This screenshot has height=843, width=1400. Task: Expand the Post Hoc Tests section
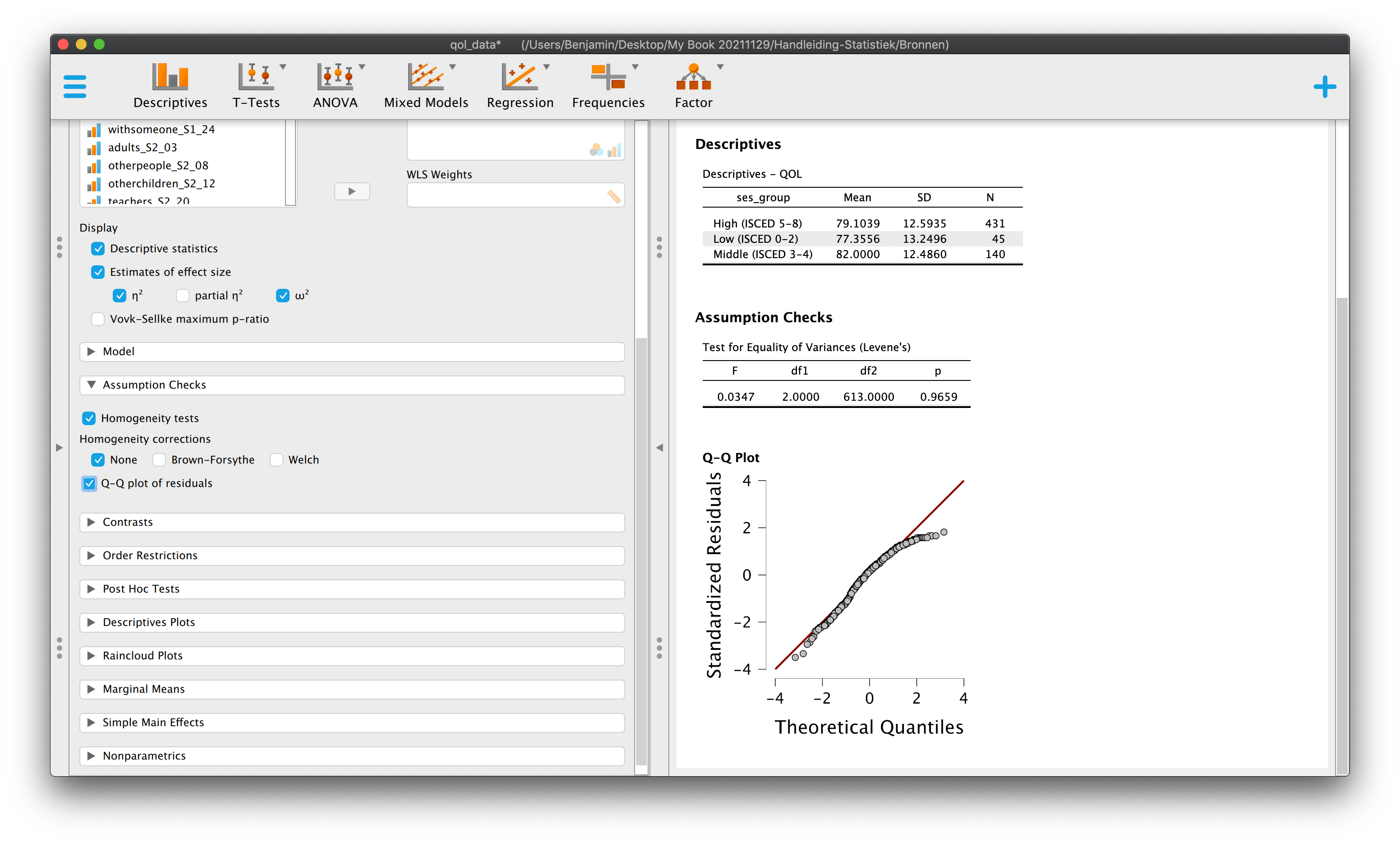(x=352, y=589)
